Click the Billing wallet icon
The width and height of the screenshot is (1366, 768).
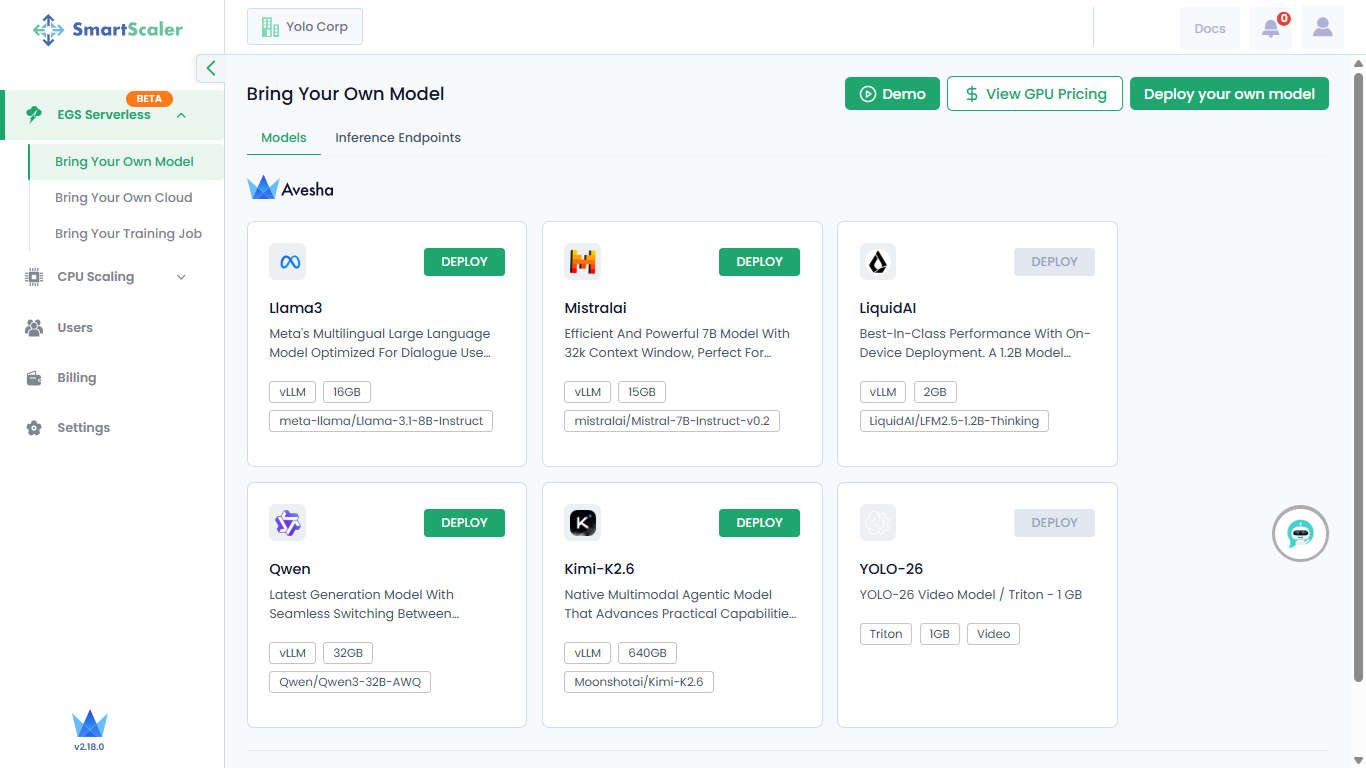[x=34, y=378]
